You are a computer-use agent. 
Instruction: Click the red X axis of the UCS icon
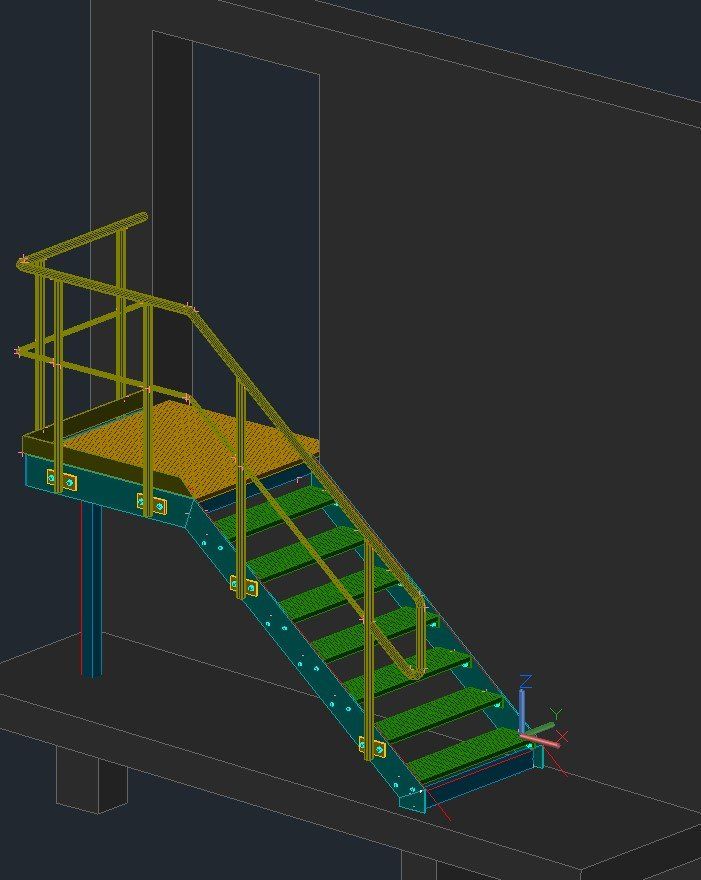[x=542, y=740]
